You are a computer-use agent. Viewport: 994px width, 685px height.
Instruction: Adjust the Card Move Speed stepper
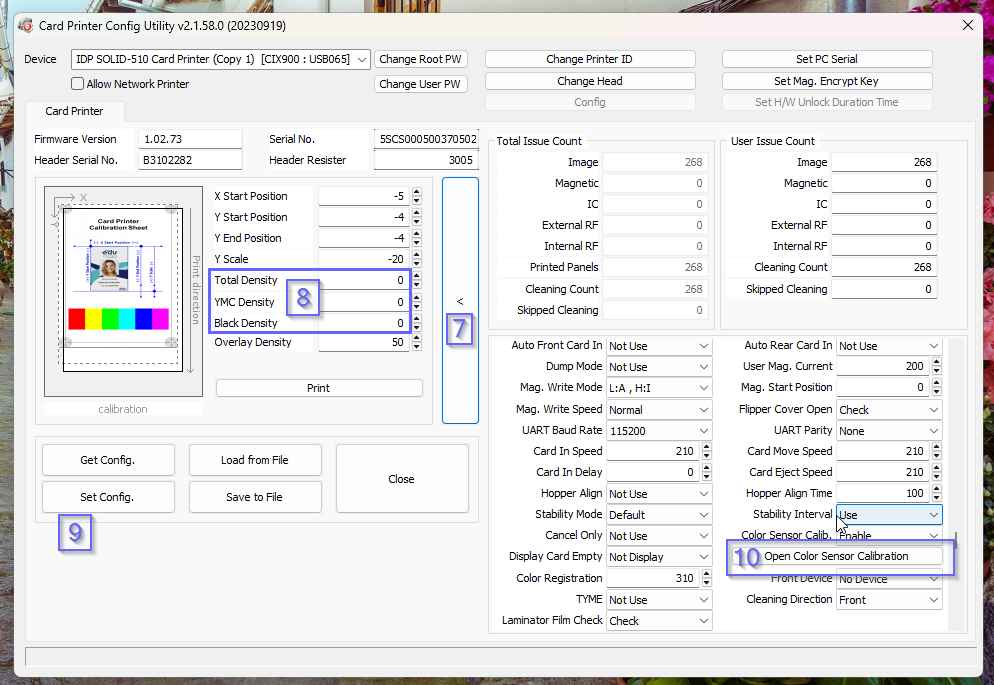point(937,451)
